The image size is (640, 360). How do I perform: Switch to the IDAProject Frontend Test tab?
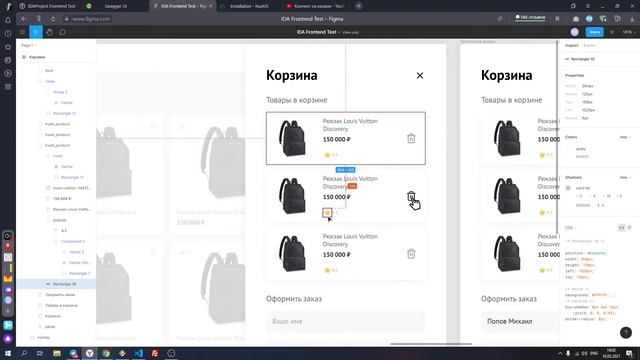(x=48, y=6)
